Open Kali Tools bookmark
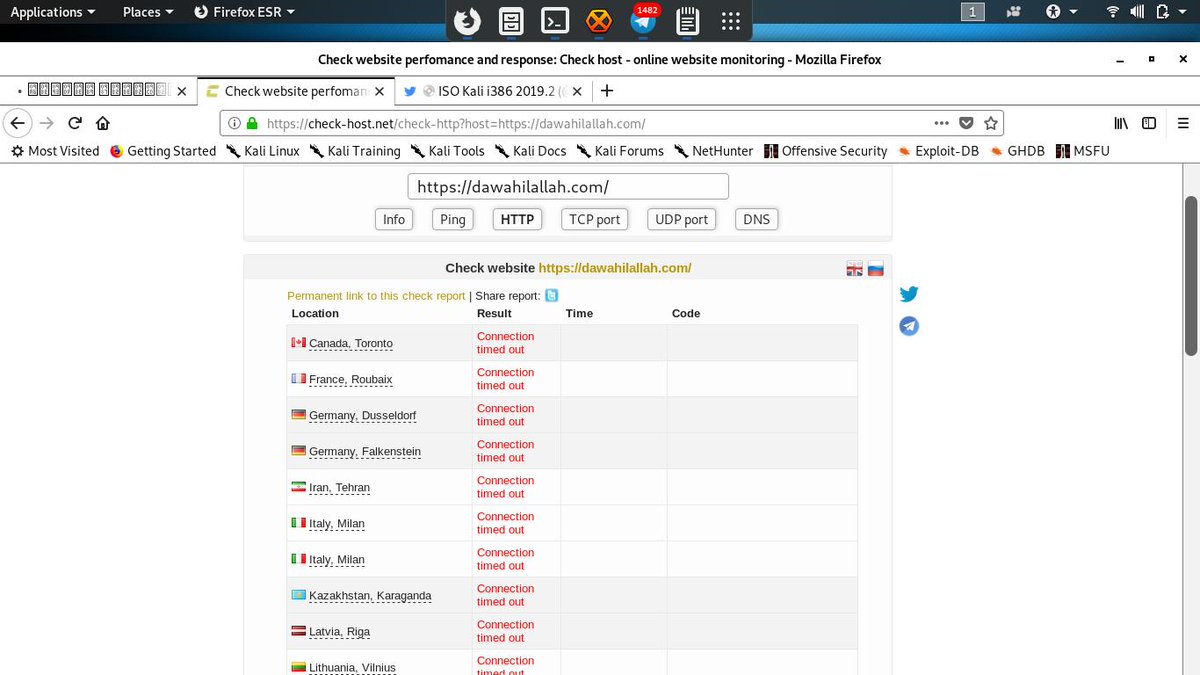 (447, 151)
